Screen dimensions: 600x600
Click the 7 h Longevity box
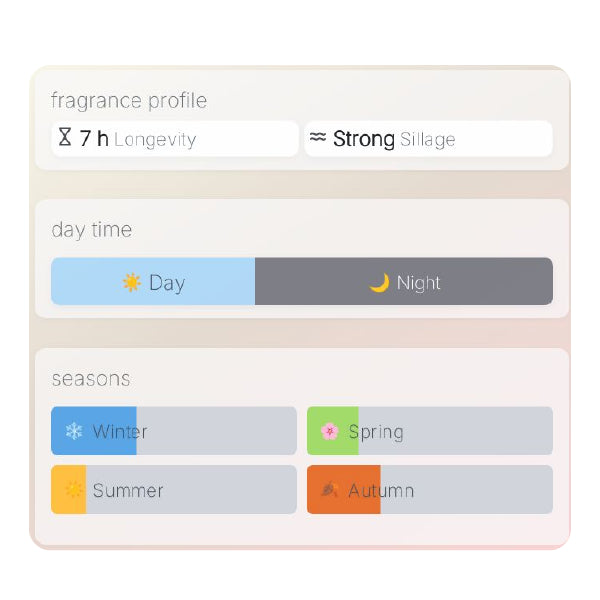tap(175, 139)
